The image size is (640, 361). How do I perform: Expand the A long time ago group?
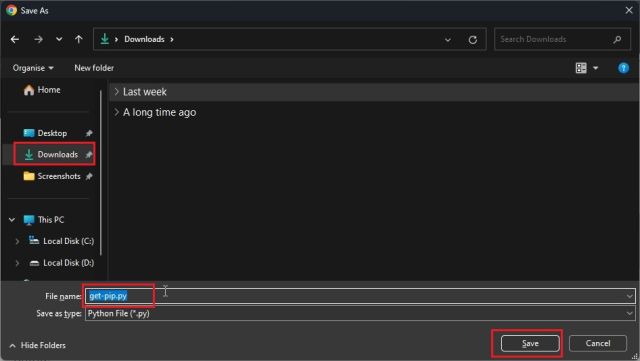pos(116,112)
